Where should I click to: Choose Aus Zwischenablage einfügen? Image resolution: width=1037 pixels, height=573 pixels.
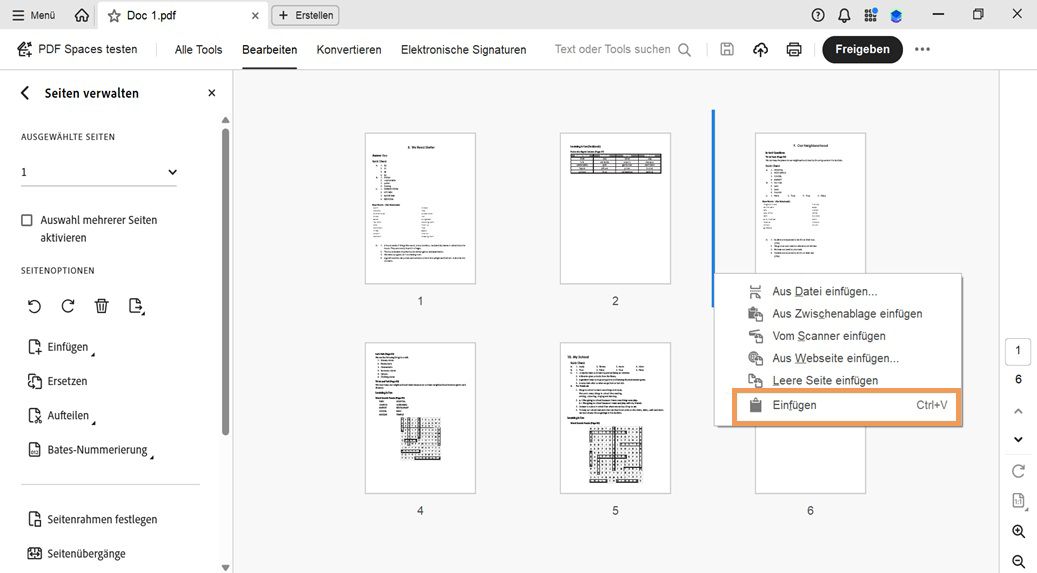[838, 314]
